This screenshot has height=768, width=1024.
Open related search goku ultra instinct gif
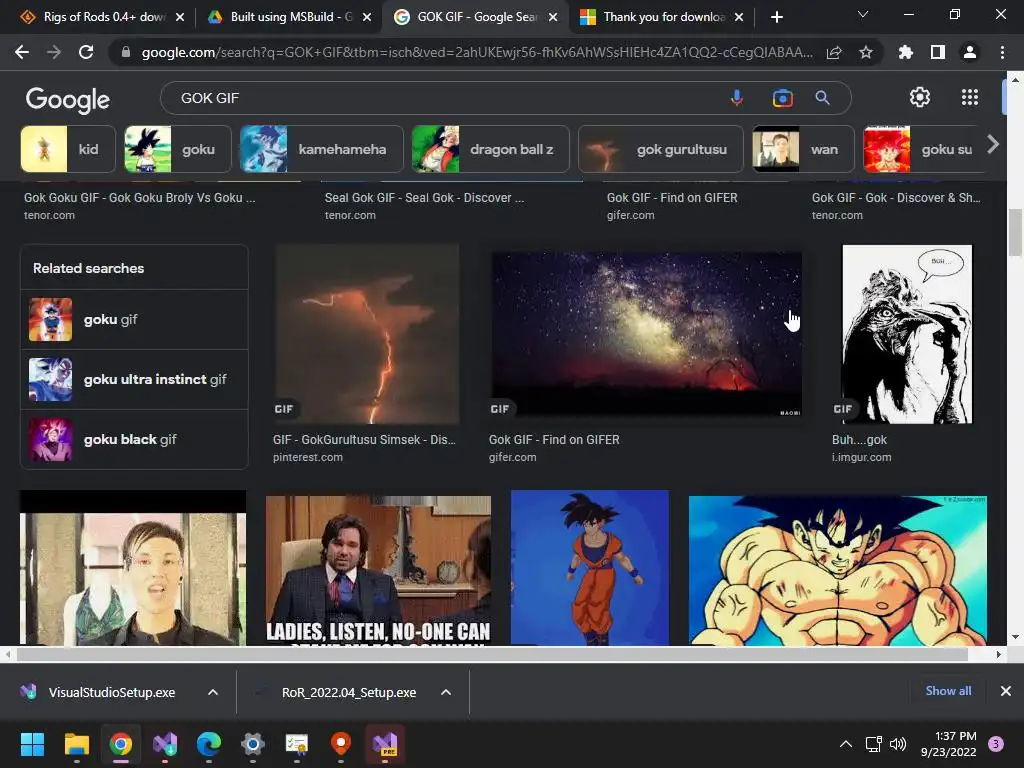pyautogui.click(x=135, y=379)
